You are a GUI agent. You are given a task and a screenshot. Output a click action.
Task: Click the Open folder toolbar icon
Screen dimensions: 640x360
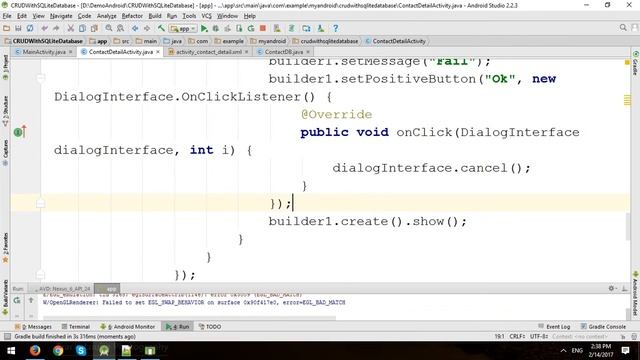pyautogui.click(x=7, y=28)
